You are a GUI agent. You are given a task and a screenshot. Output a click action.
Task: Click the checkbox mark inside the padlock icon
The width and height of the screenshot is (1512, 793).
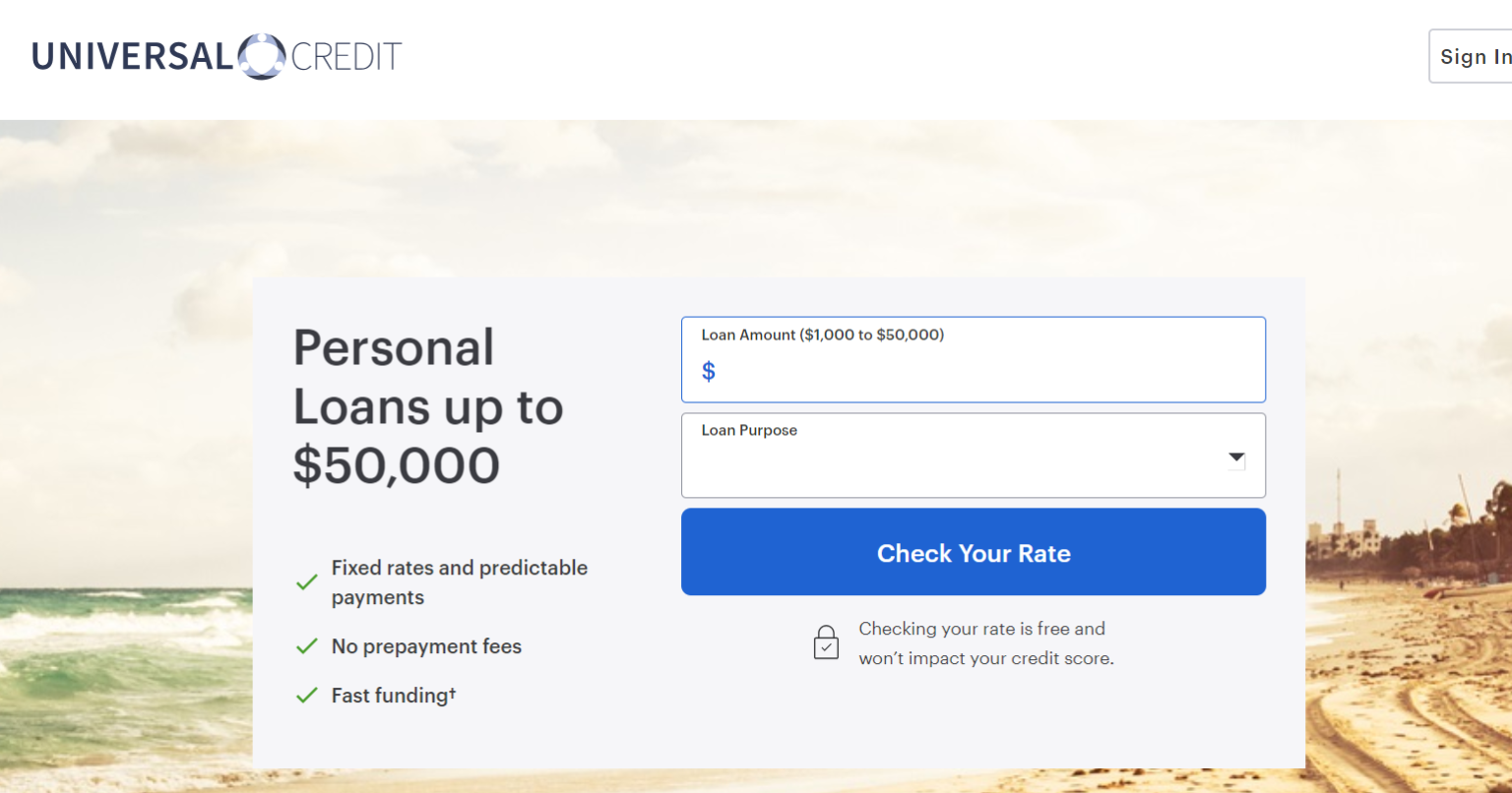(826, 647)
